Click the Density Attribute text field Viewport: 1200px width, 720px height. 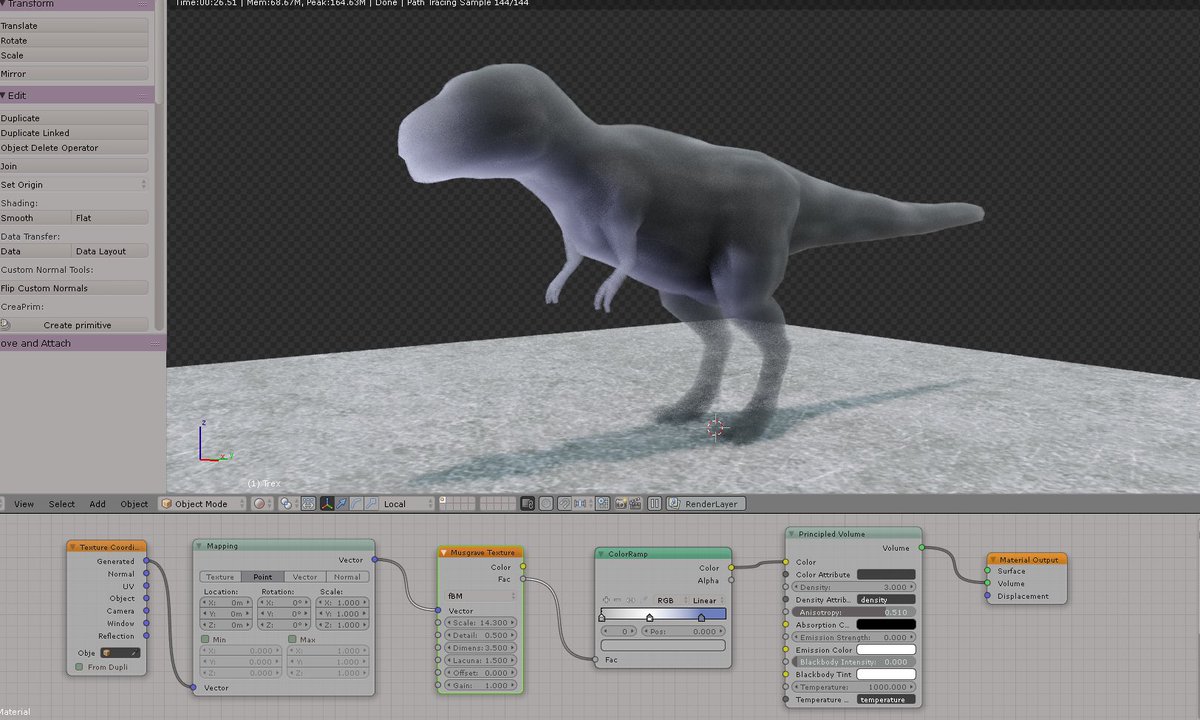(x=886, y=600)
